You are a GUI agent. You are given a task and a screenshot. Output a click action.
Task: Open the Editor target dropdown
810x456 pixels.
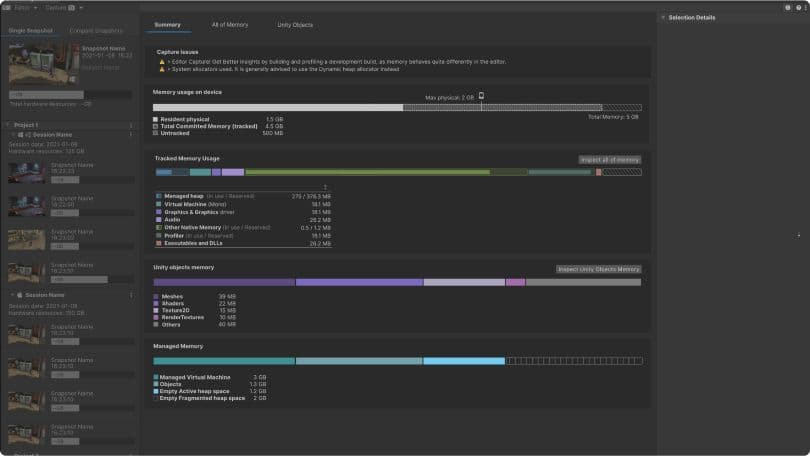[x=22, y=7]
